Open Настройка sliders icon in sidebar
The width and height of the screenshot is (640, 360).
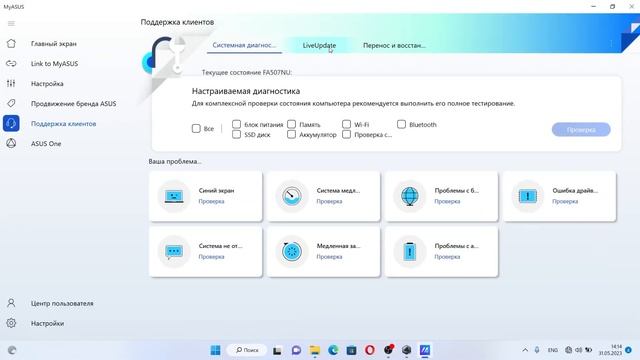11,84
